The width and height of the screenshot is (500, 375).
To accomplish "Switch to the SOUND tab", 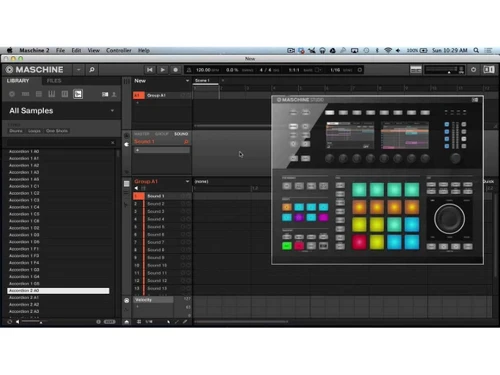I will tap(181, 134).
